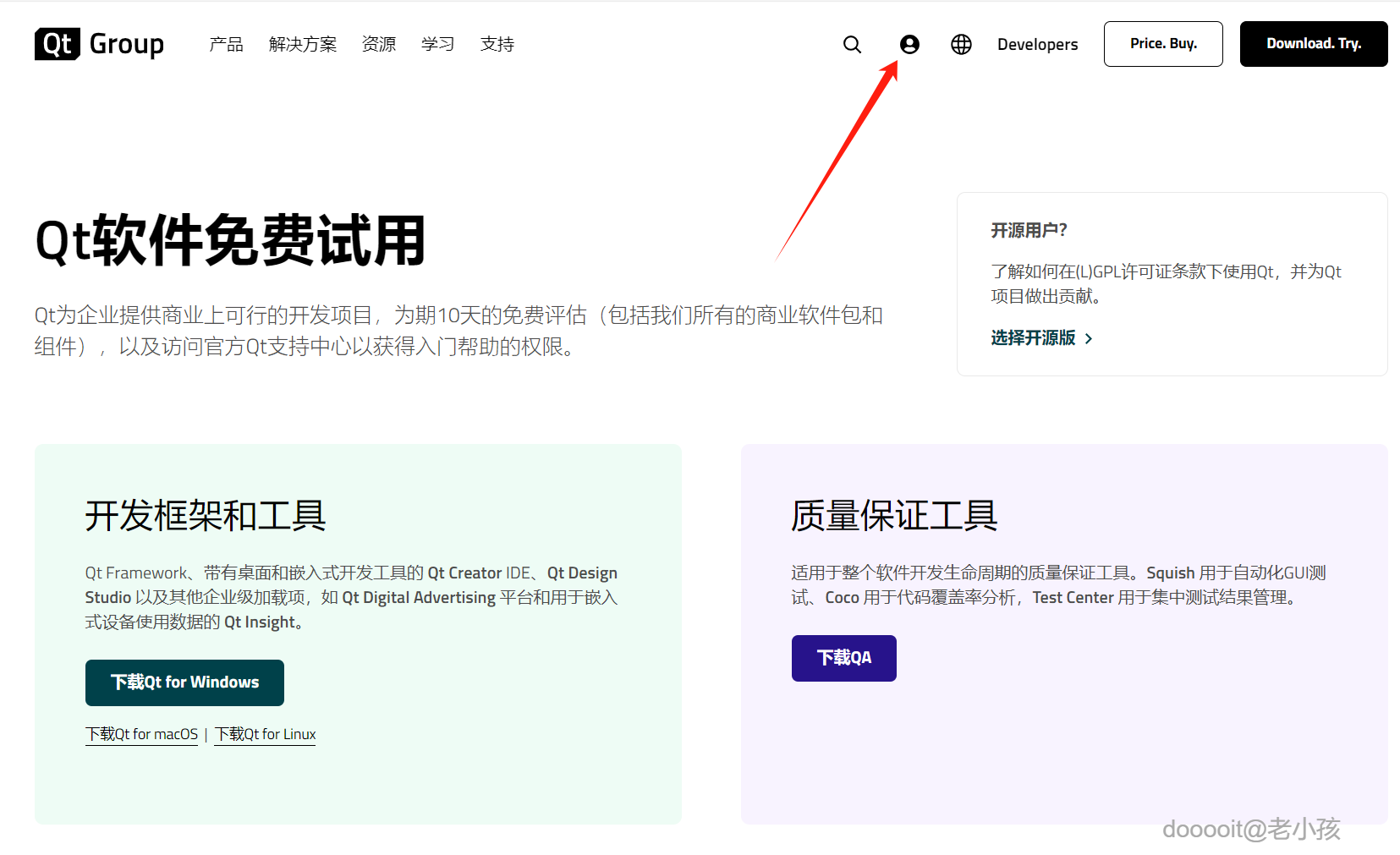
Task: Click the user account icon
Action: coord(909,44)
